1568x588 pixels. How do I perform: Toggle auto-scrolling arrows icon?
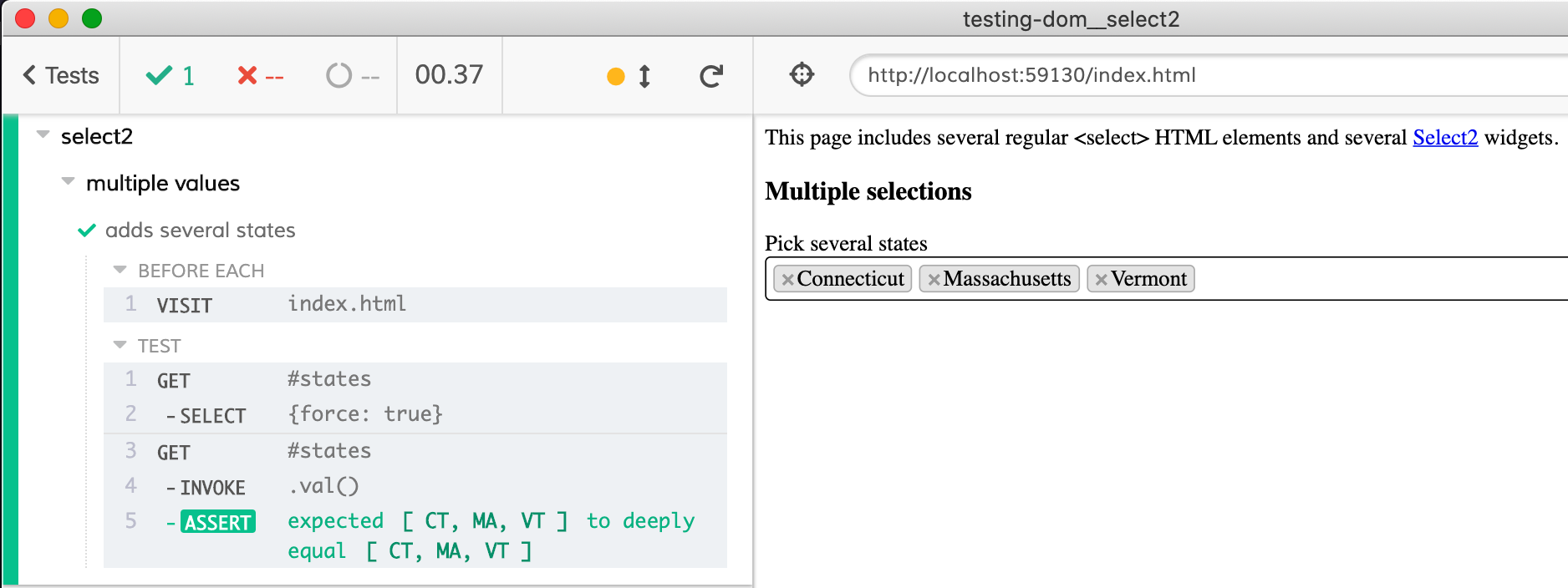[644, 77]
